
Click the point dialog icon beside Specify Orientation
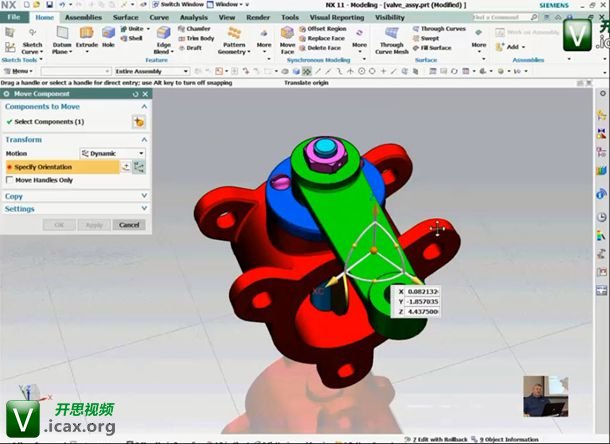pos(126,167)
